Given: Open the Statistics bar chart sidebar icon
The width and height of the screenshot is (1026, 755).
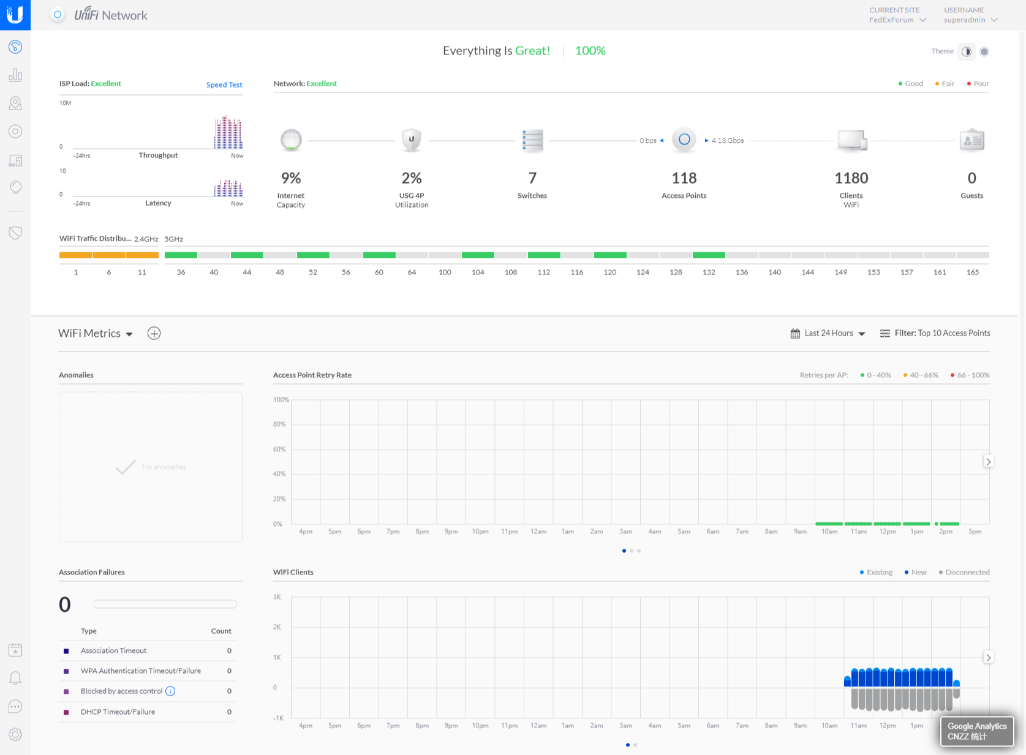Looking at the screenshot, I should [15, 75].
